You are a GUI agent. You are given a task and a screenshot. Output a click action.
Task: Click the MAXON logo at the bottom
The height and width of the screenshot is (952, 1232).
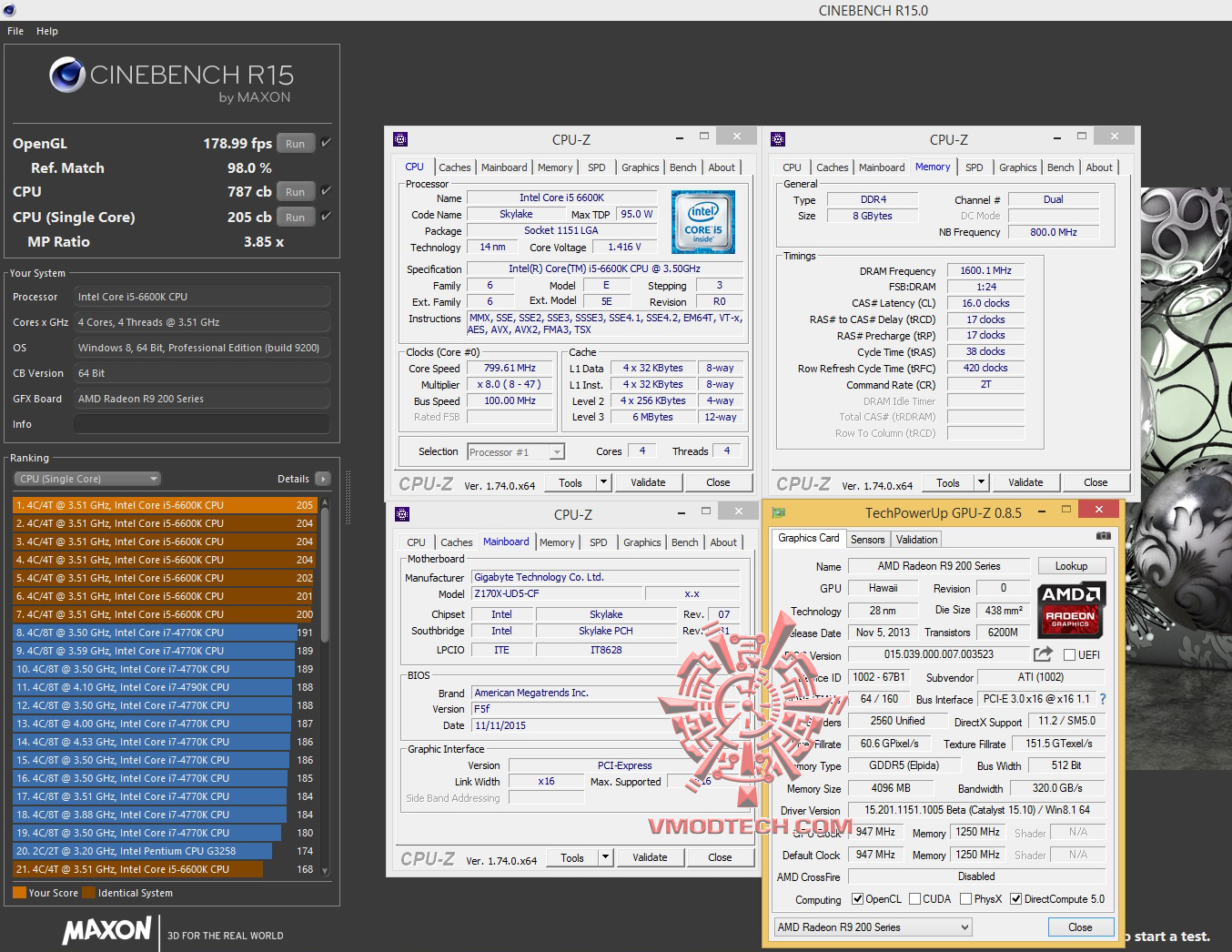tap(107, 930)
